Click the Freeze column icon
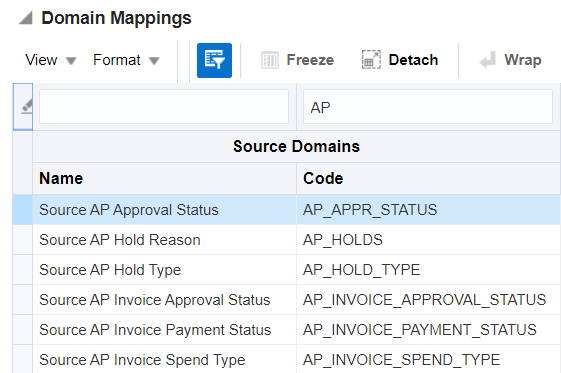The image size is (561, 373). point(270,60)
